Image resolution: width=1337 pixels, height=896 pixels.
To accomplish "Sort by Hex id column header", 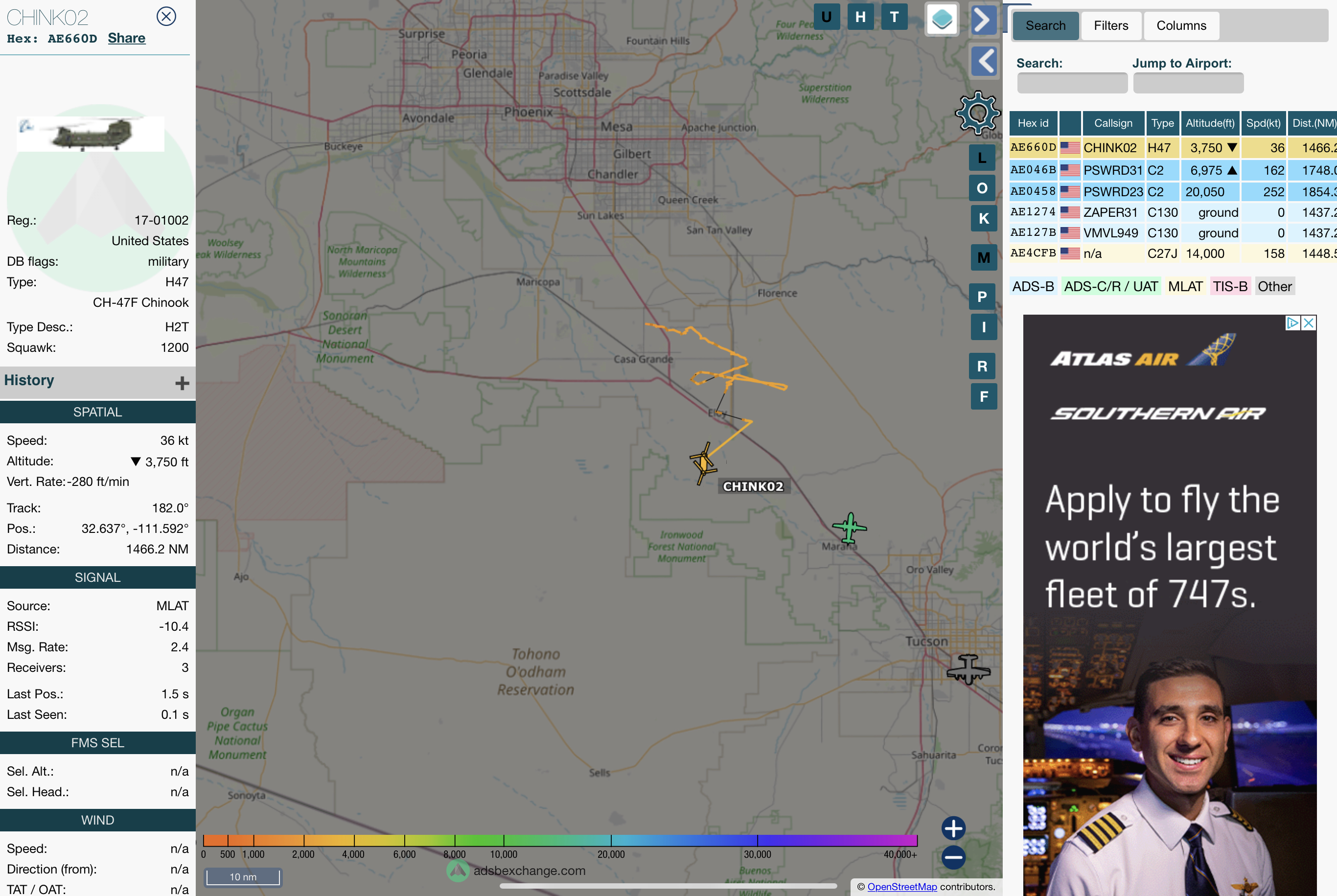I will click(x=1033, y=123).
